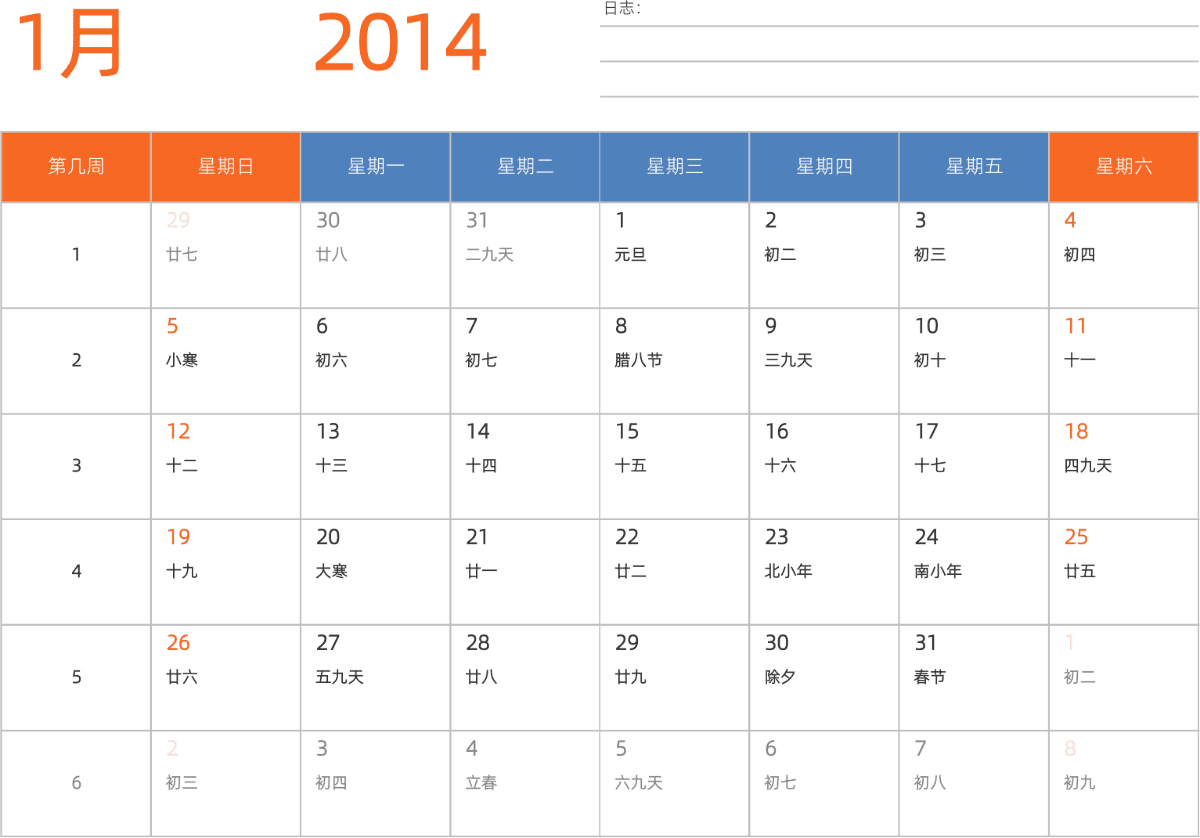Click January 21 廿一 cell
The height and width of the screenshot is (838, 1200).
[x=525, y=572]
